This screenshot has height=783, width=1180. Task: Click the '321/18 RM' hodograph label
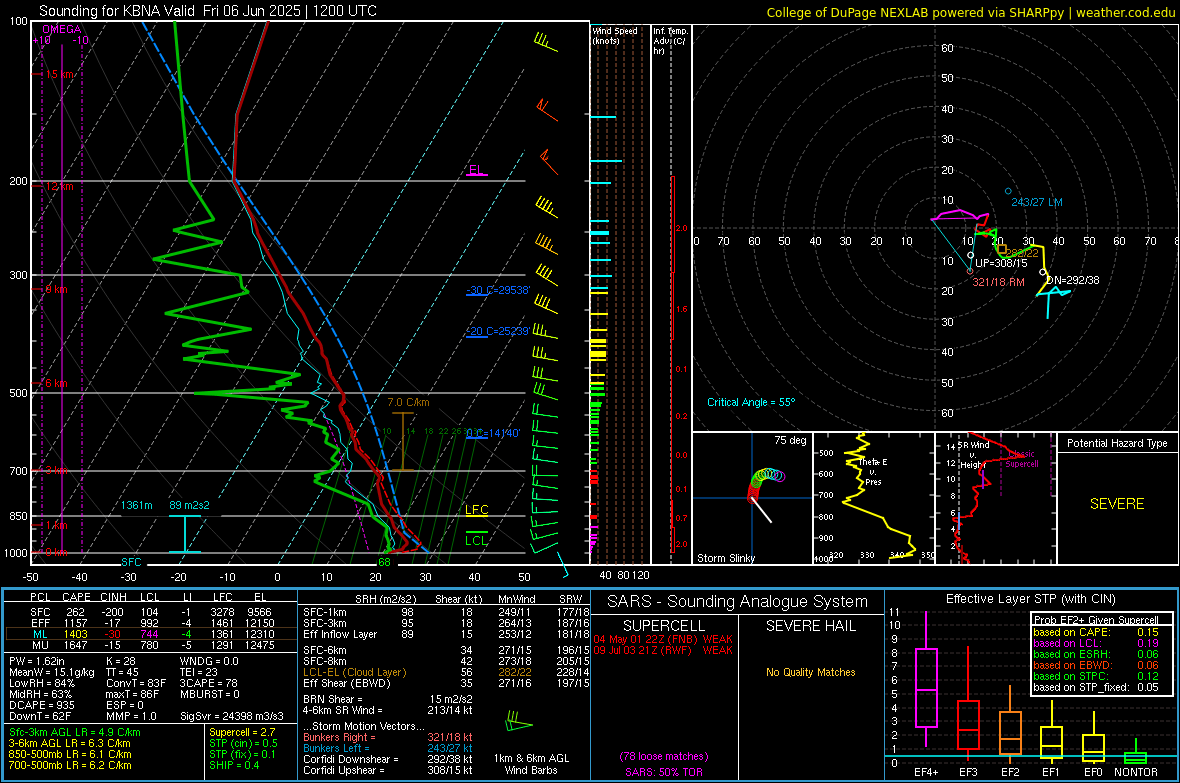(x=999, y=282)
